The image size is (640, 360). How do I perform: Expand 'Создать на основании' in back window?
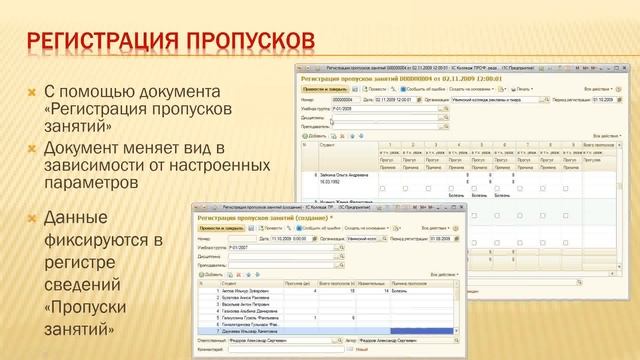tap(471, 89)
